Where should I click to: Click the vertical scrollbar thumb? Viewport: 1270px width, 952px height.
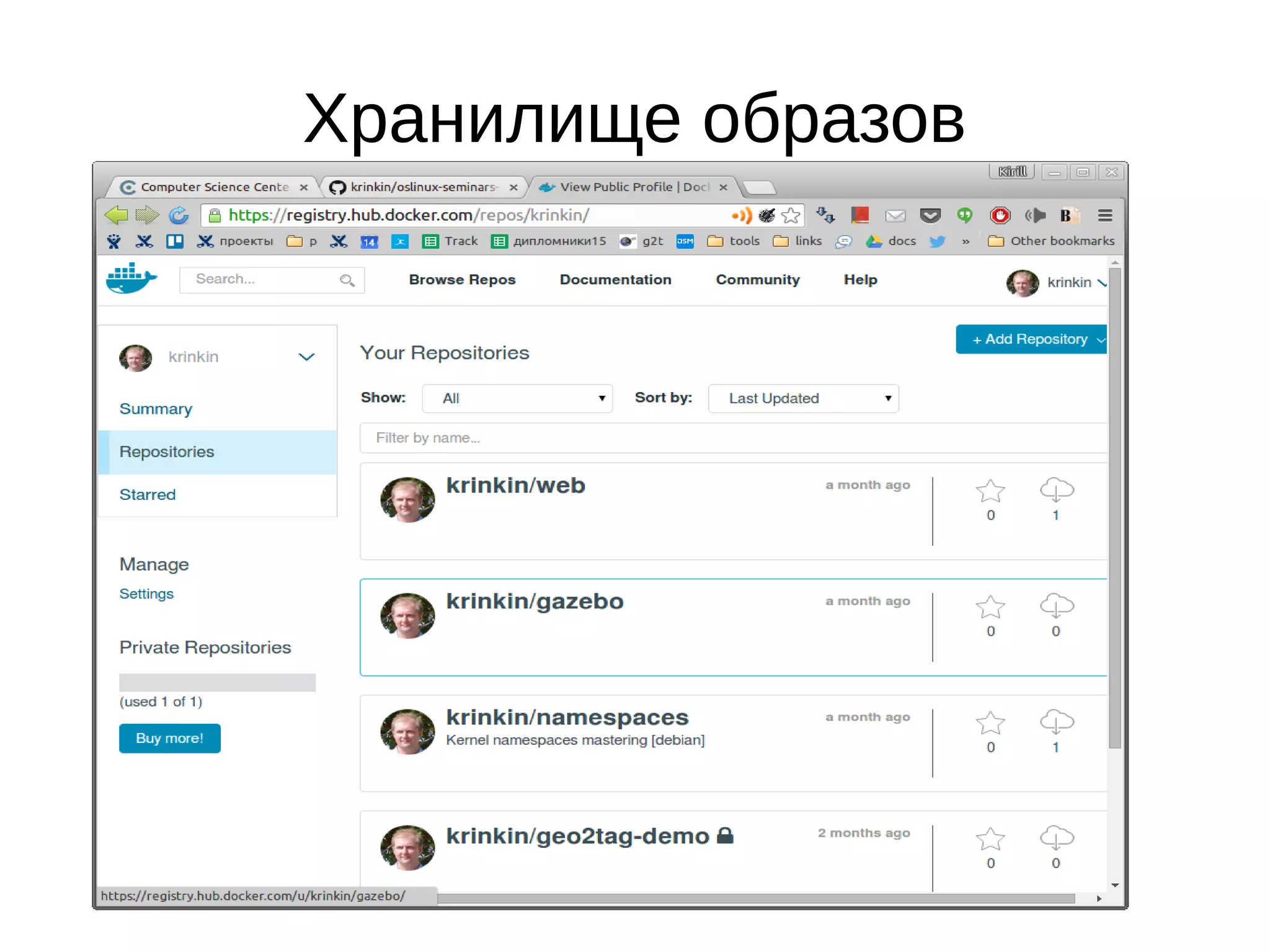(1115, 509)
